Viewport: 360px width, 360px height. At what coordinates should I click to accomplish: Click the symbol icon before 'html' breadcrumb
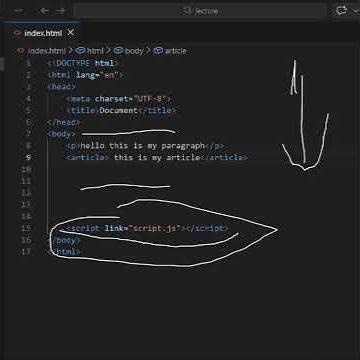(x=80, y=51)
